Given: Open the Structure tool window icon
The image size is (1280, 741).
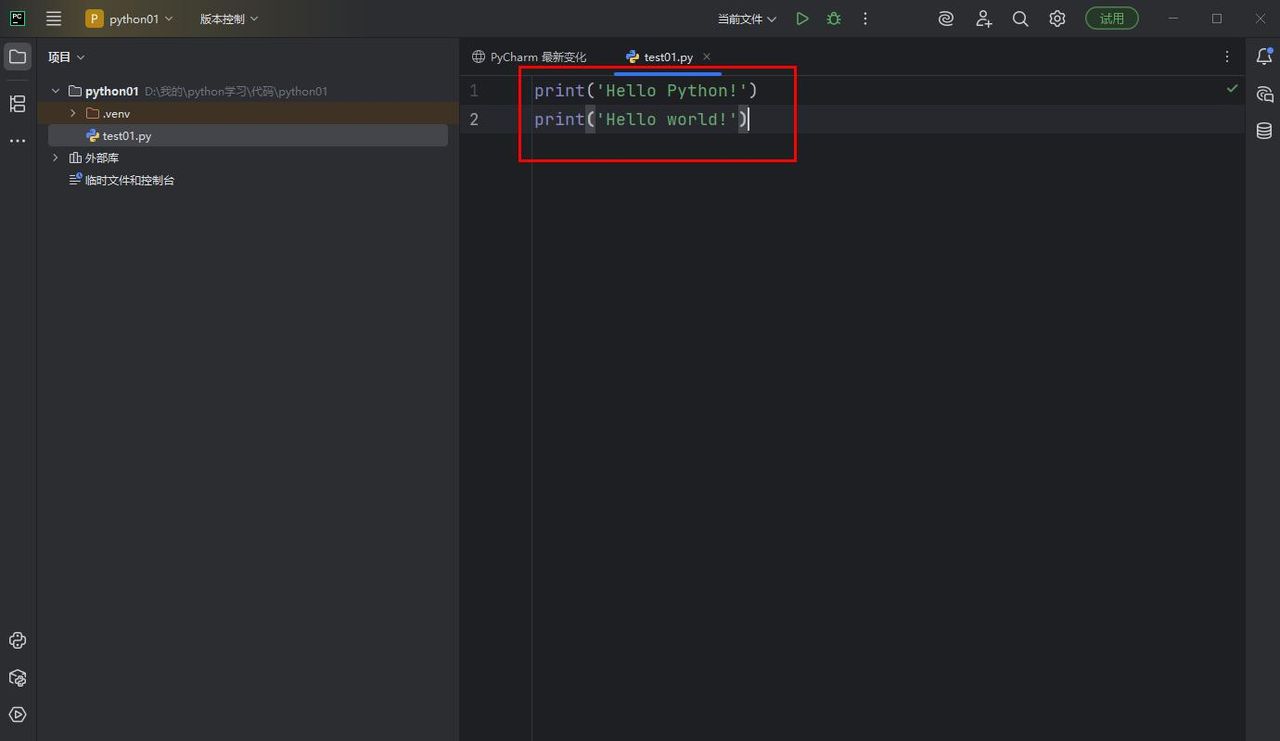Looking at the screenshot, I should click(17, 104).
